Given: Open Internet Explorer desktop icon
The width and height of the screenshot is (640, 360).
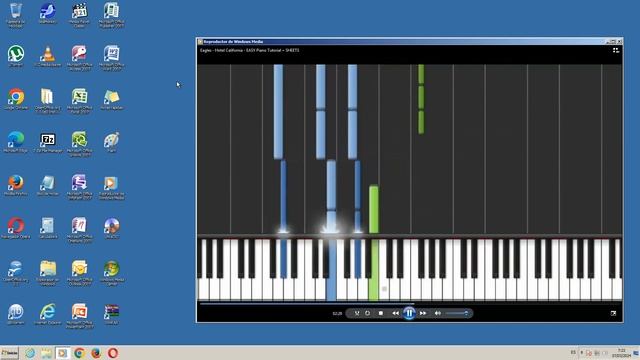Looking at the screenshot, I should pyautogui.click(x=47, y=314).
